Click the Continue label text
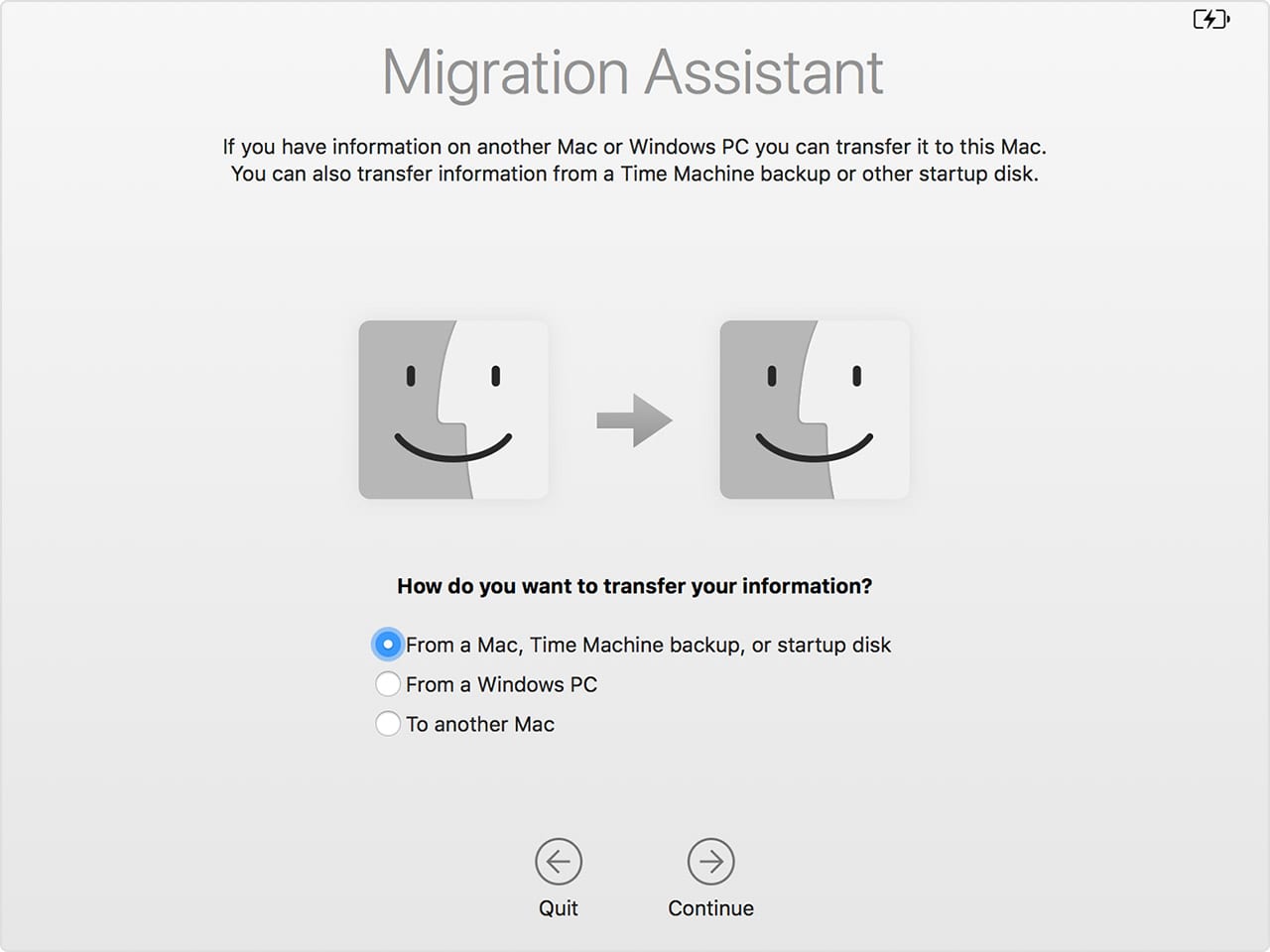 coord(710,907)
